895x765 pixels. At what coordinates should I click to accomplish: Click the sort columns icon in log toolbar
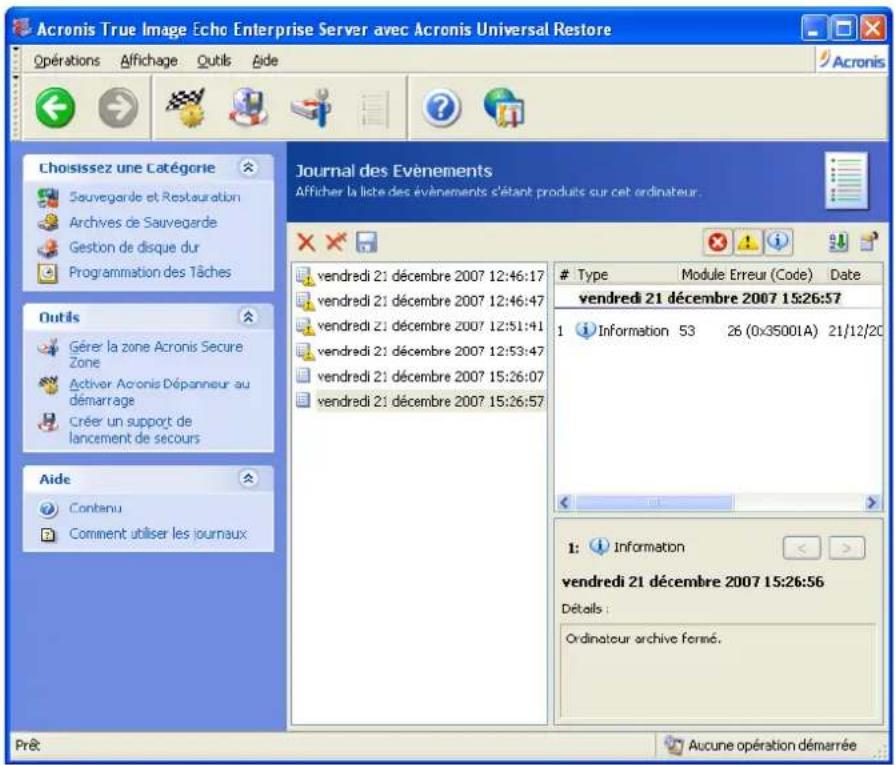point(838,242)
